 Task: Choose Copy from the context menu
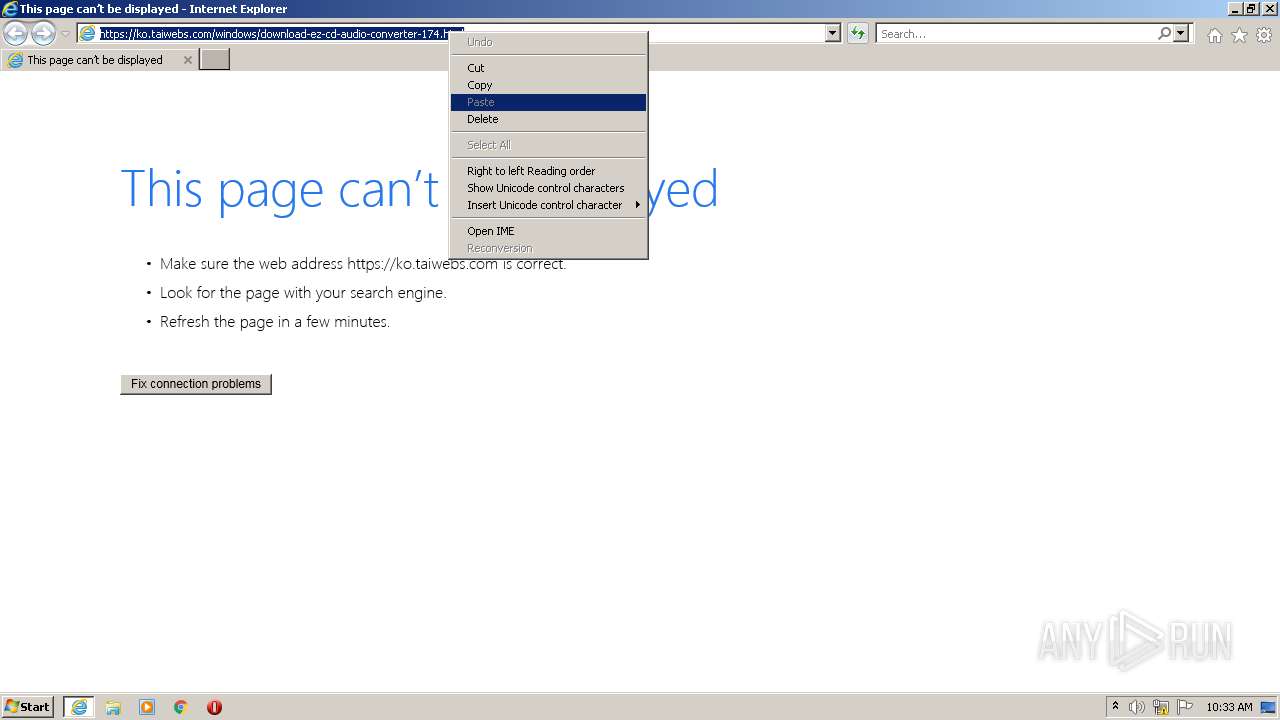(548, 85)
